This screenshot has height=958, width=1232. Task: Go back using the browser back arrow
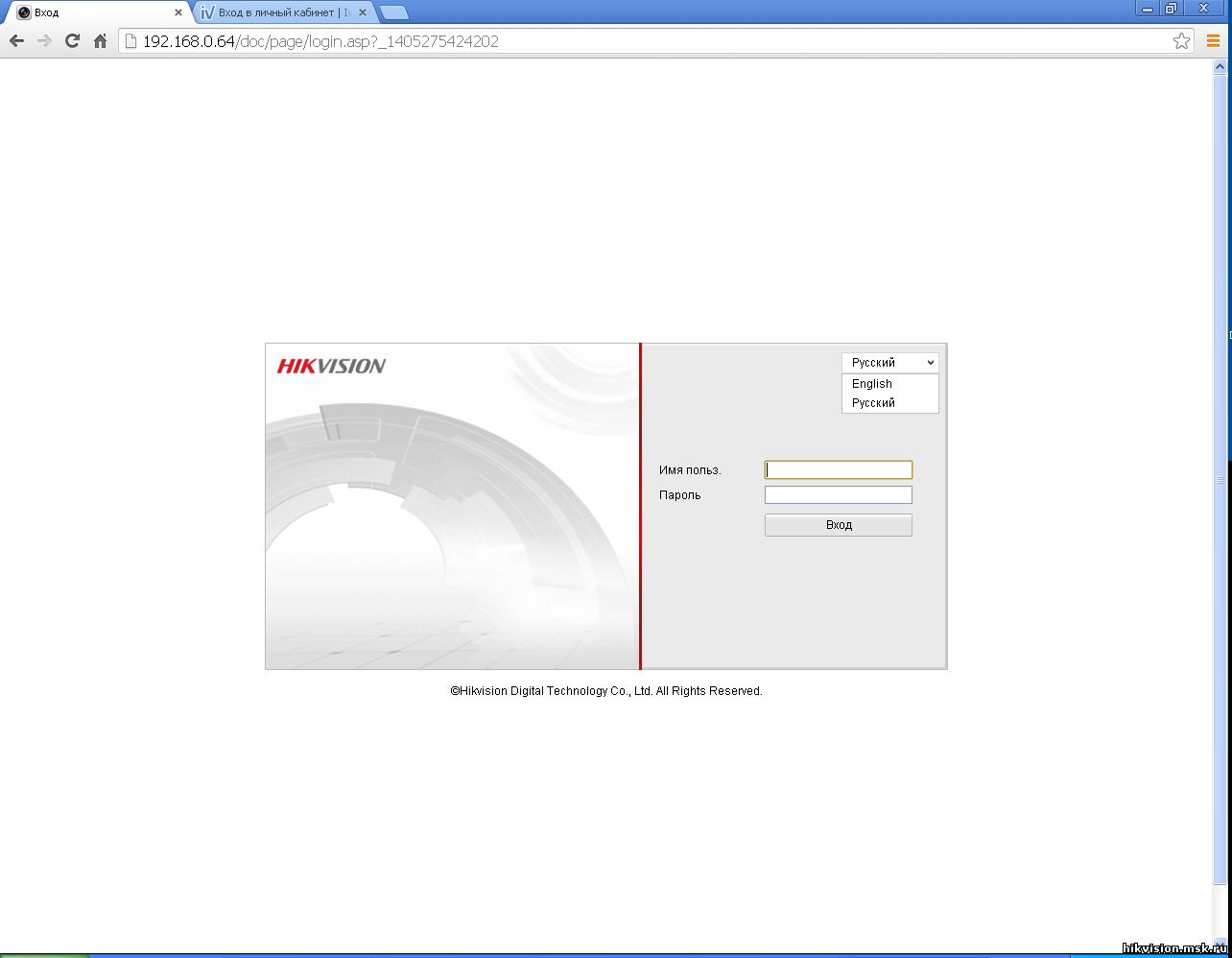pos(16,41)
